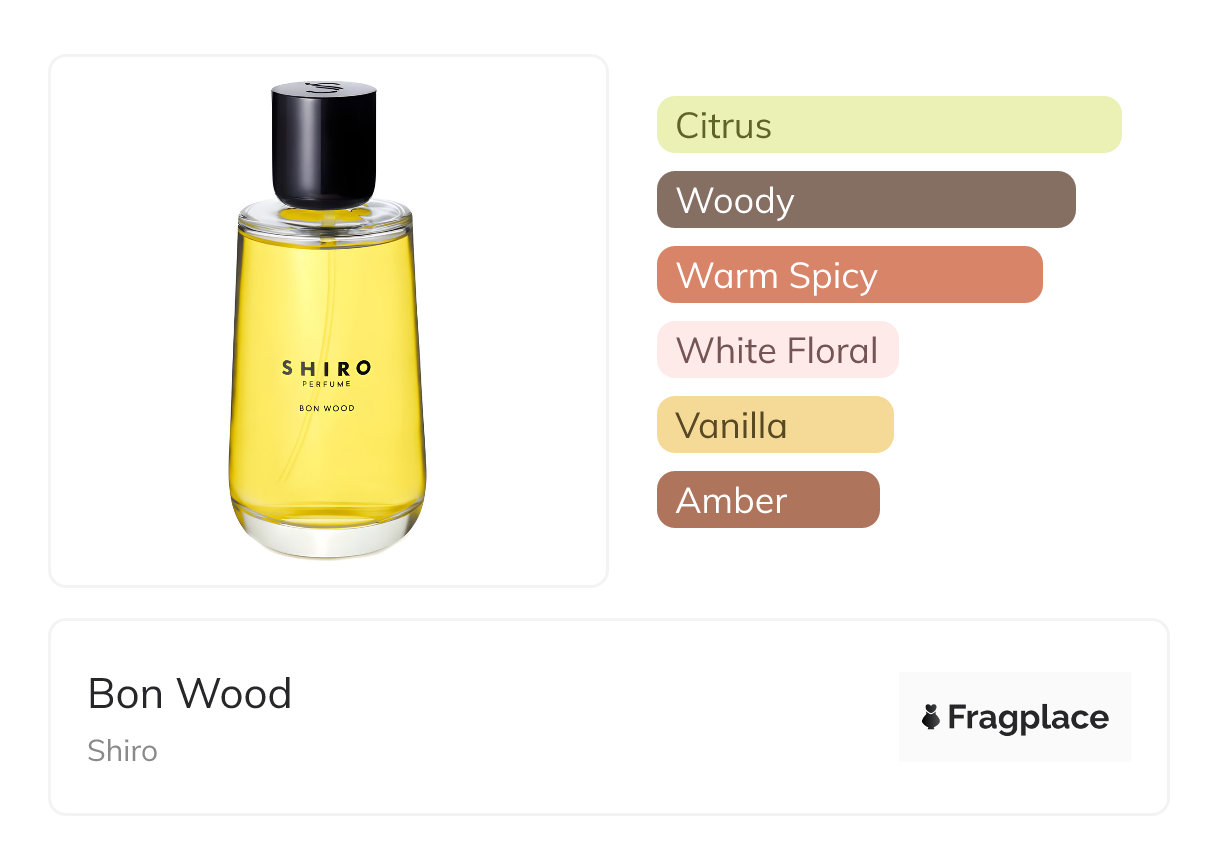Click the Fragplace perfume bottle logo icon
Image resolution: width=1218 pixels, height=864 pixels.
pos(931,717)
